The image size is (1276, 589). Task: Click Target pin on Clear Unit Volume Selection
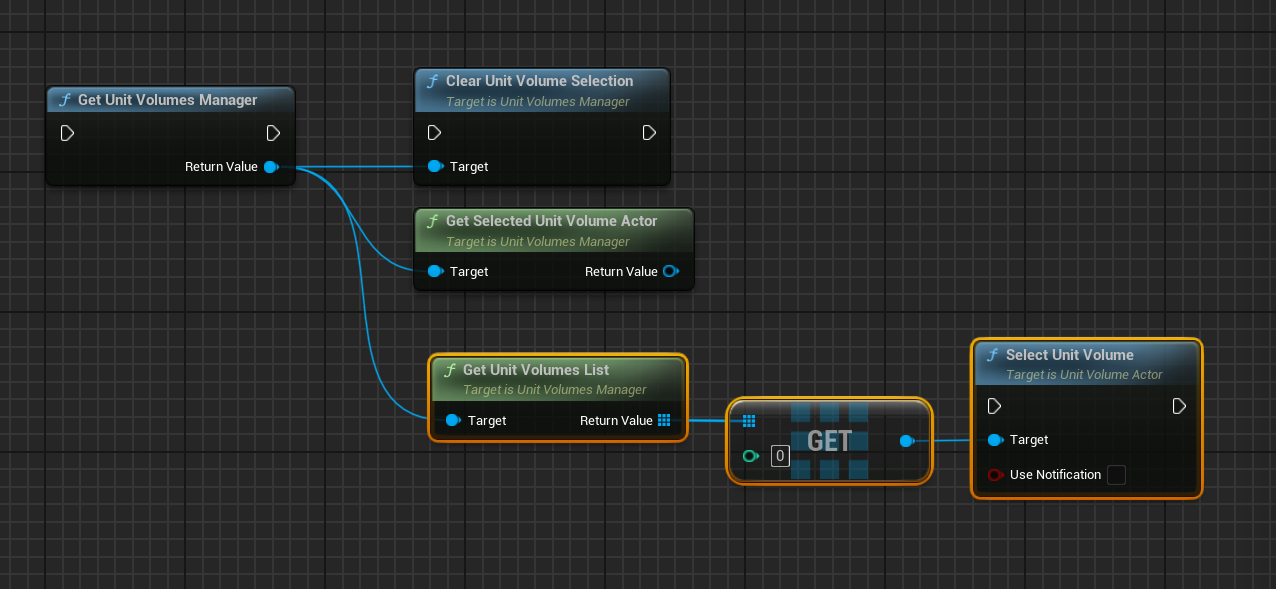pos(435,167)
